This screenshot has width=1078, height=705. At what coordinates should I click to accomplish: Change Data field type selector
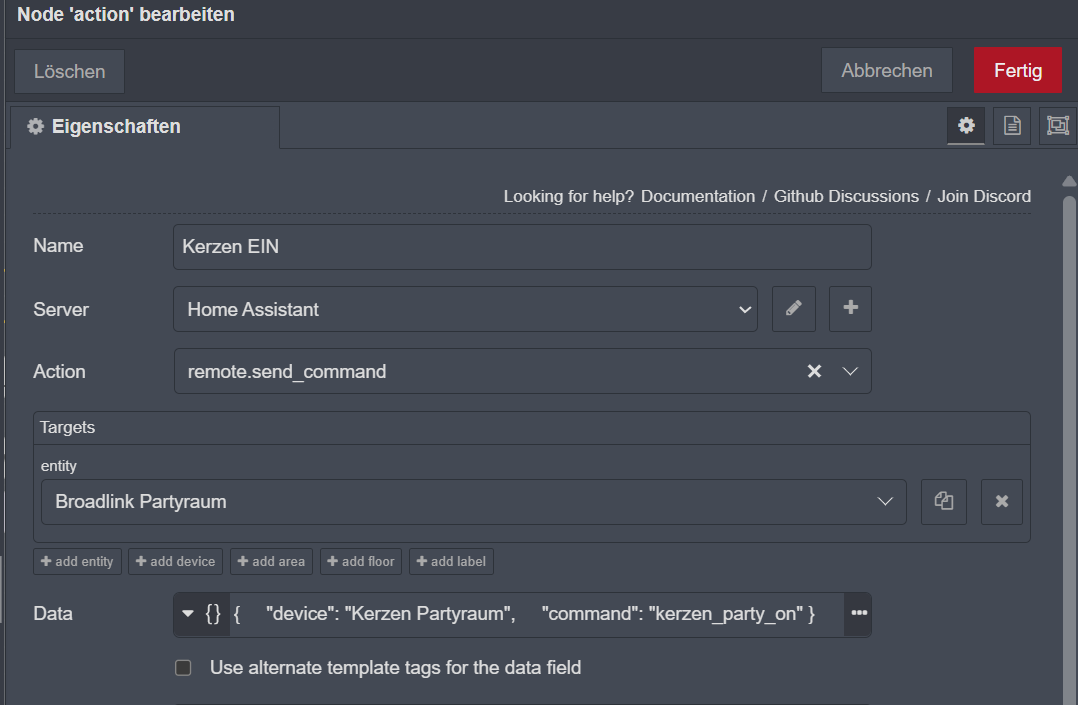tap(201, 613)
